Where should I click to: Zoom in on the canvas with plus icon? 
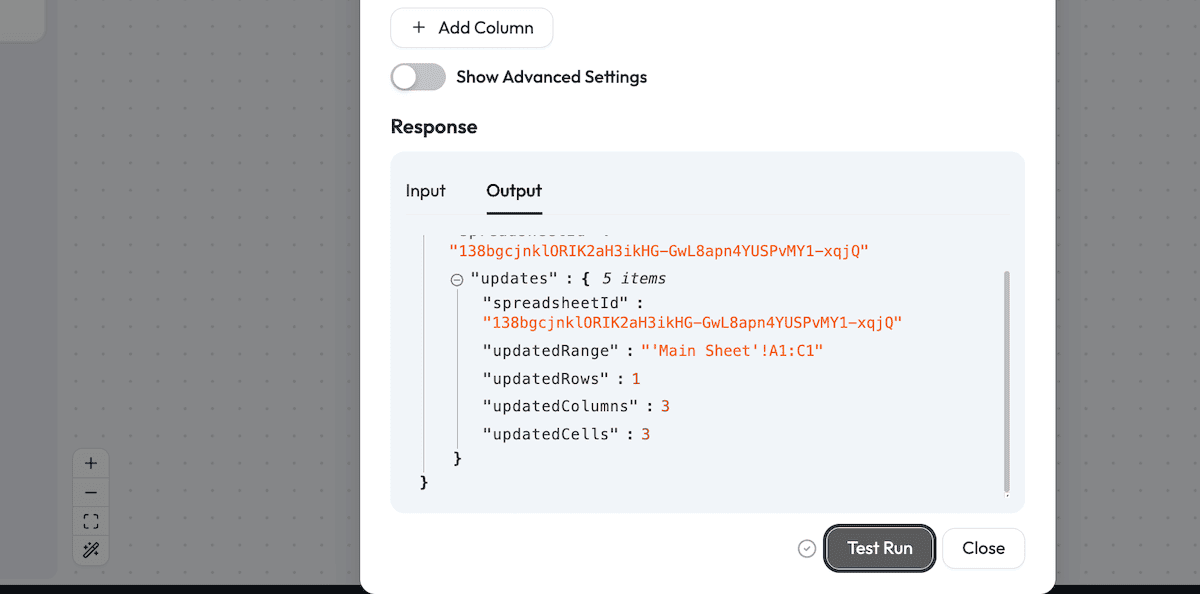tap(91, 464)
